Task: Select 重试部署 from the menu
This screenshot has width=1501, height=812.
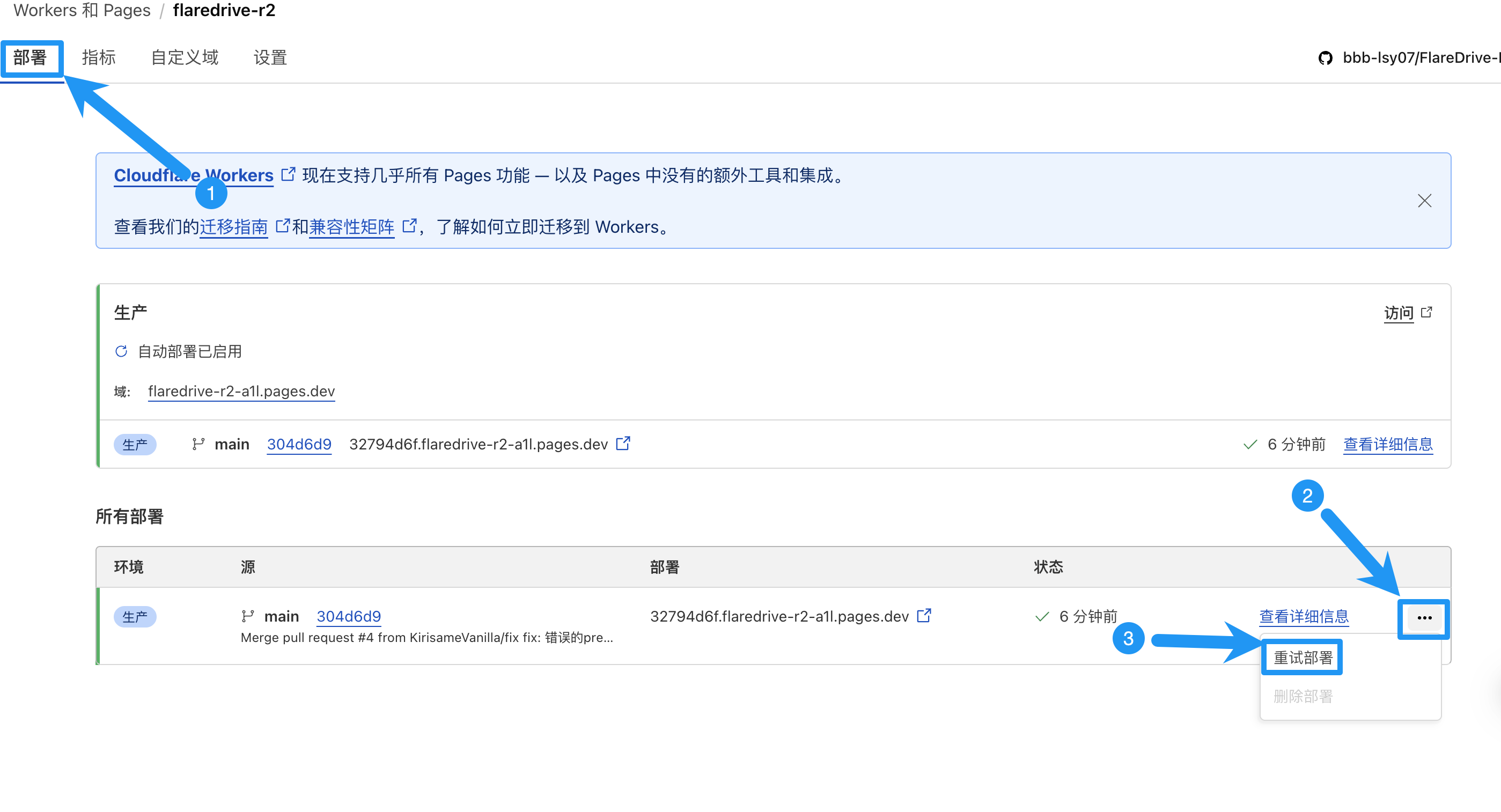Action: coord(1303,658)
